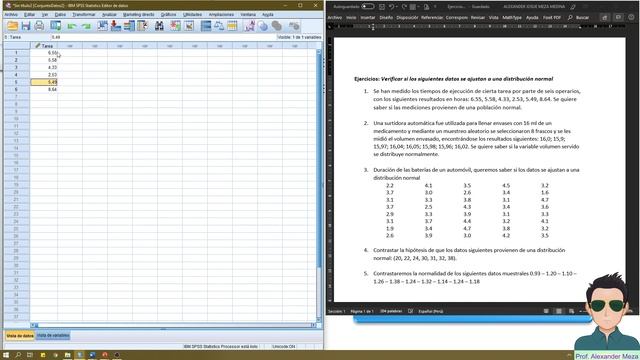Select highlighted cell 5.49 in row 5
Screen dimensions: 640x360
(44, 82)
